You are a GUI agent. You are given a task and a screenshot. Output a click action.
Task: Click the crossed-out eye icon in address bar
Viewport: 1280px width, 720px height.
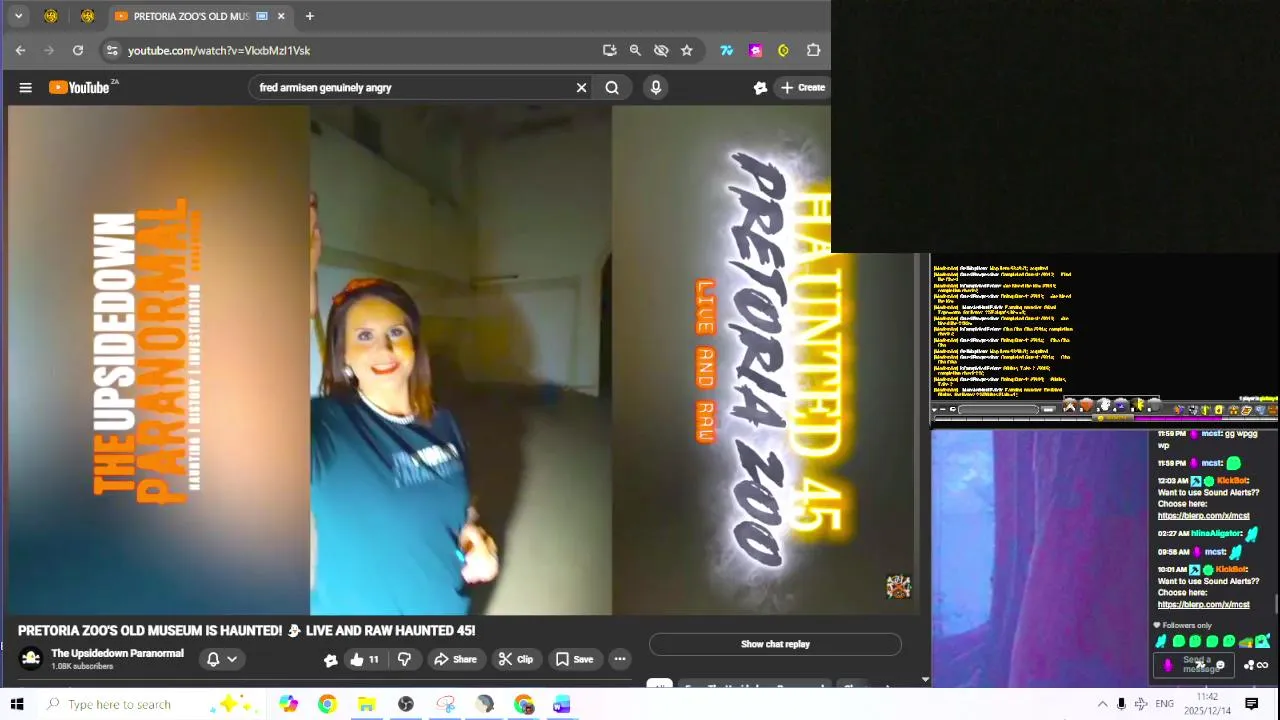(661, 50)
